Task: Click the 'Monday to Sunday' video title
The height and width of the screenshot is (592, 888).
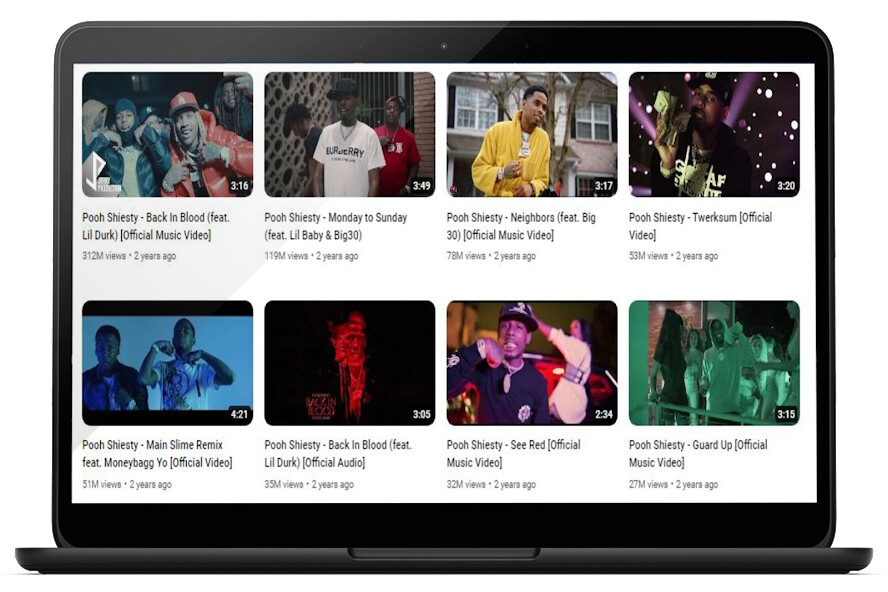Action: (x=335, y=226)
